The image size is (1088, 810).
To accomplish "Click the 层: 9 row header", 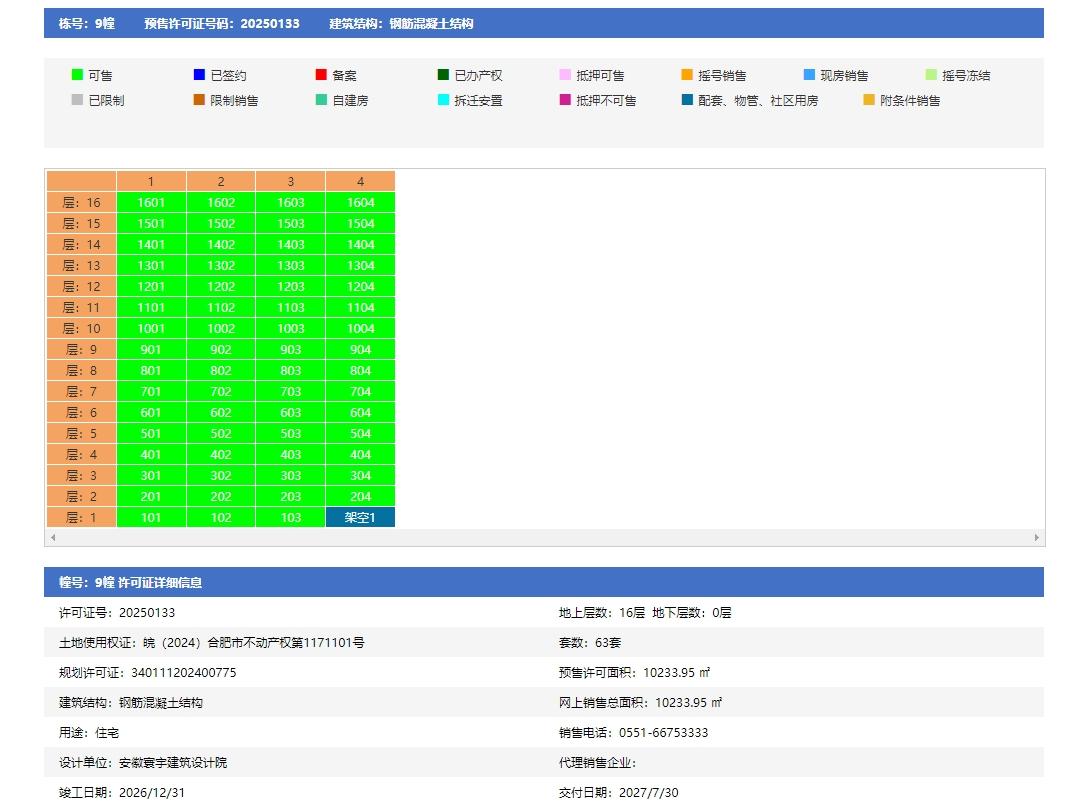I will (x=81, y=349).
